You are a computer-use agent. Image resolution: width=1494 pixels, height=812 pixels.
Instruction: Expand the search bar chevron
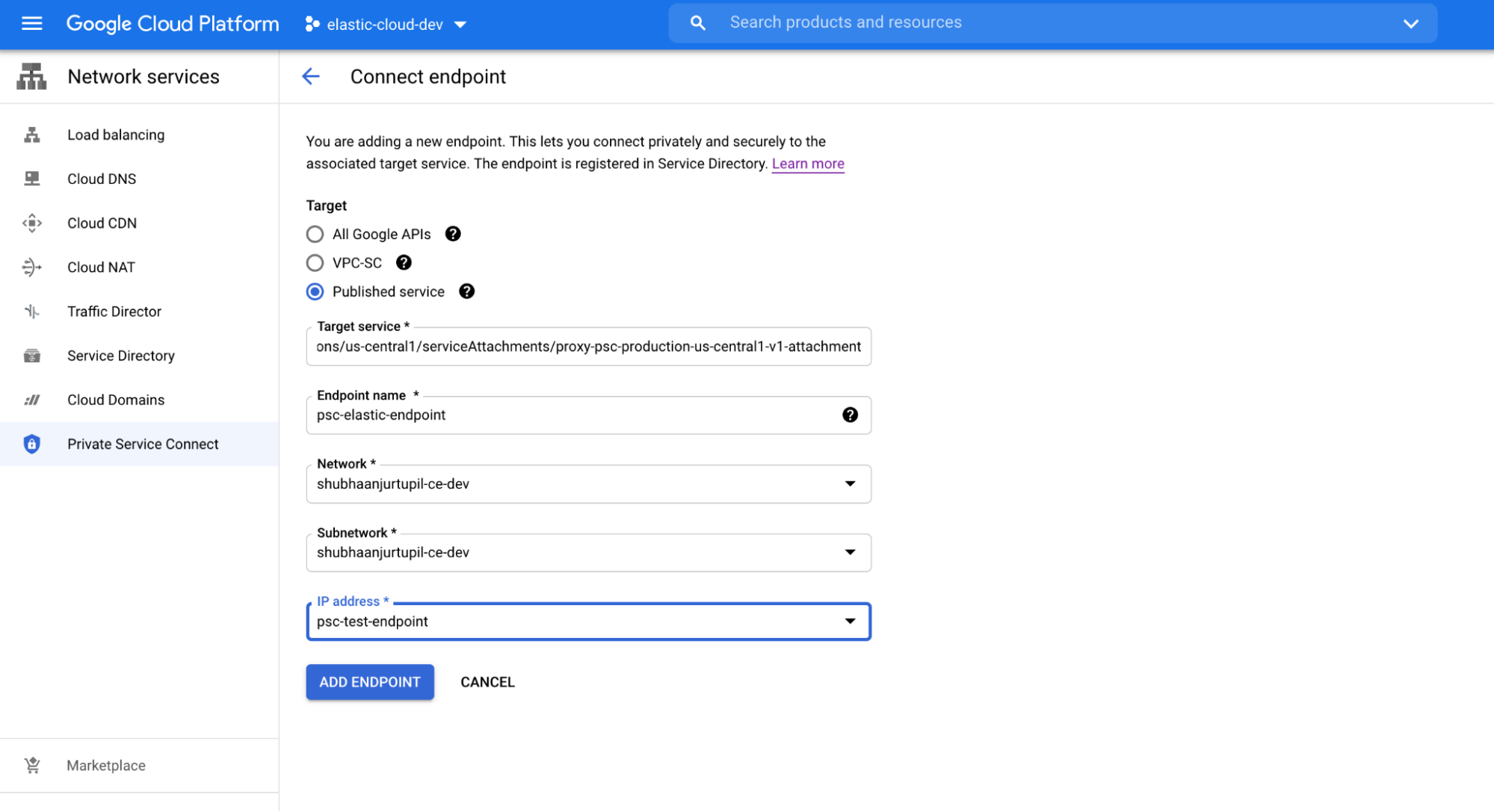pos(1410,24)
